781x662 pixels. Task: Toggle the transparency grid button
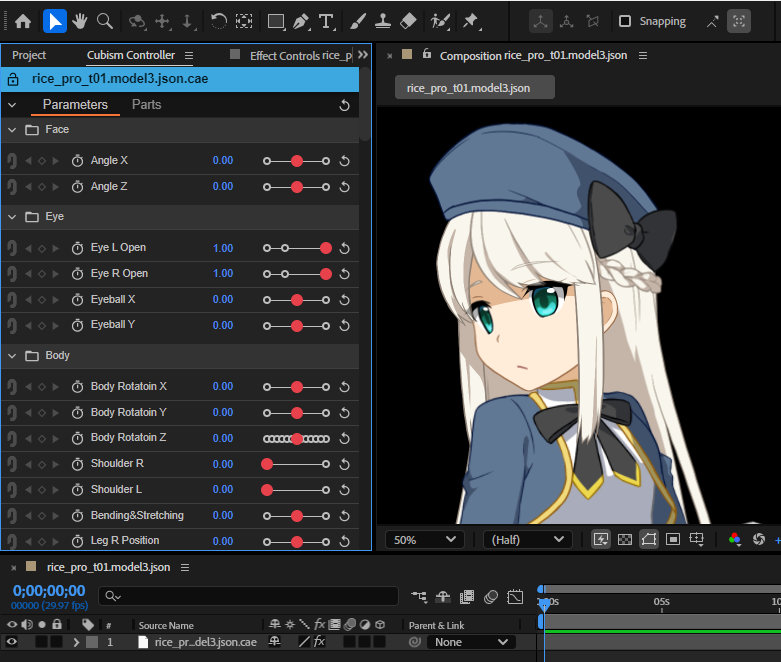point(625,539)
